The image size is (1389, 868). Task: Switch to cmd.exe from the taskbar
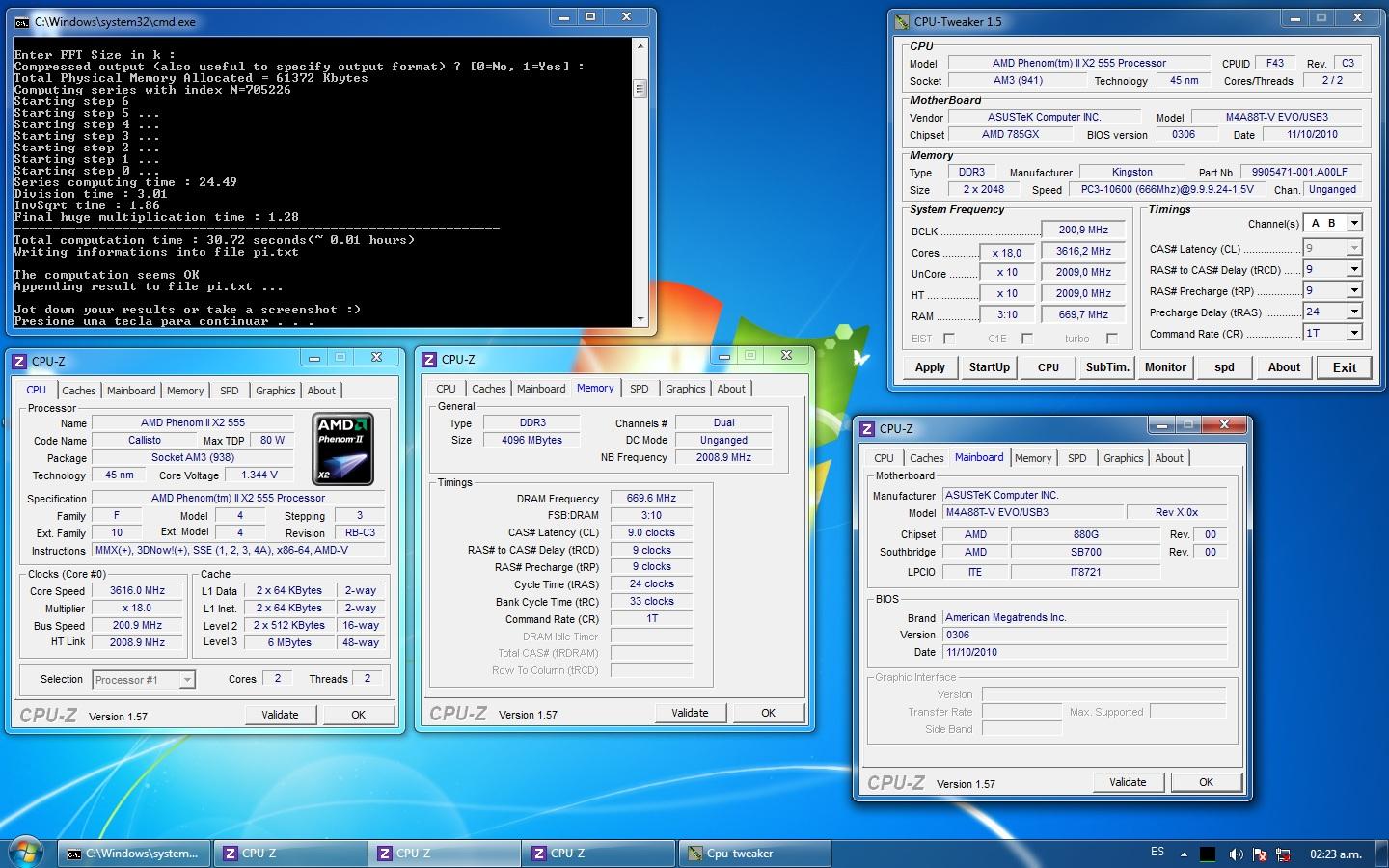pos(135,853)
